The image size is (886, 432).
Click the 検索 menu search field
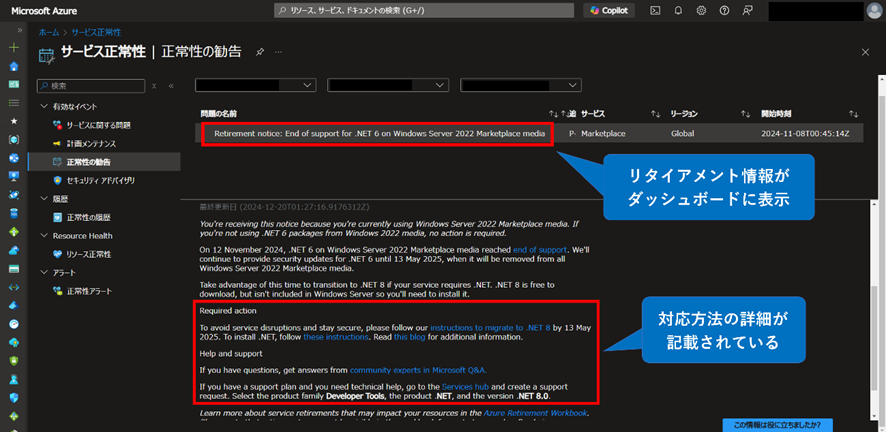click(x=91, y=86)
